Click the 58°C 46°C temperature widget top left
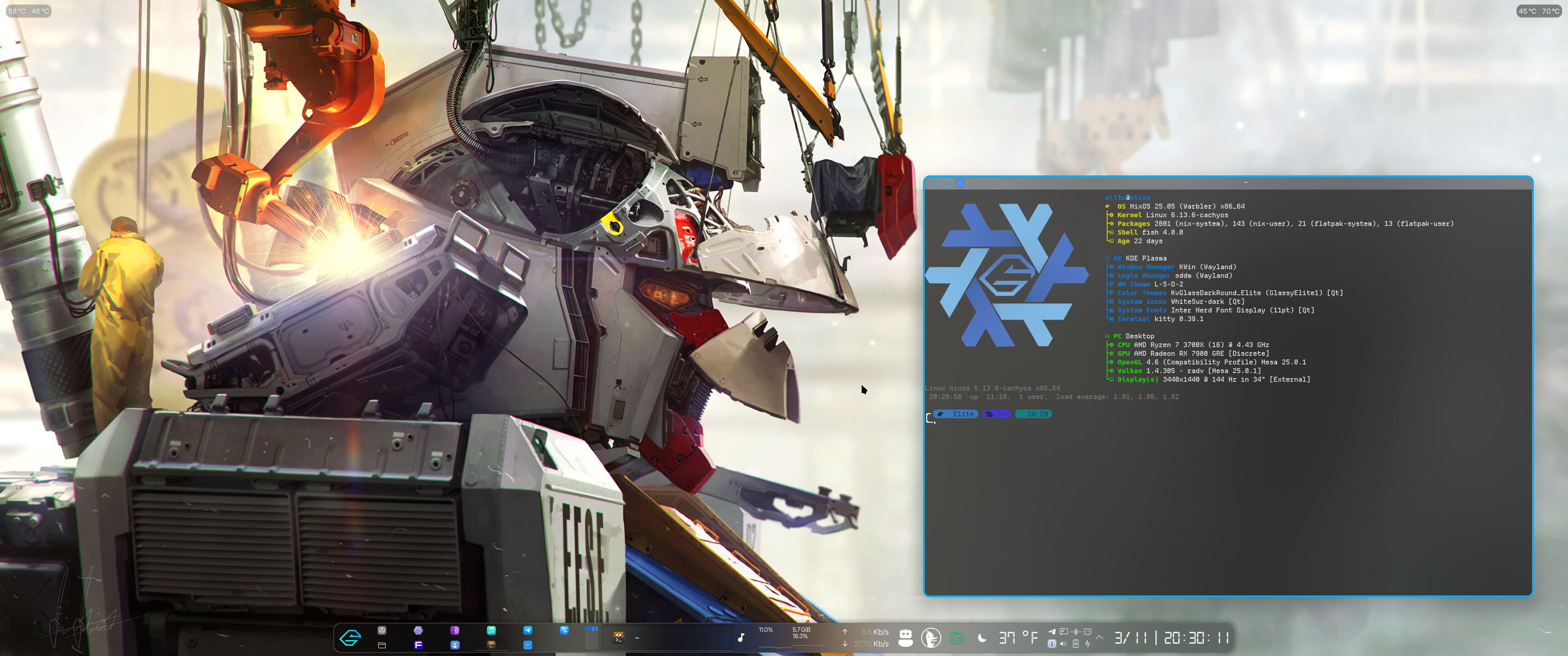Screen dimensions: 1568x656 [x=29, y=11]
